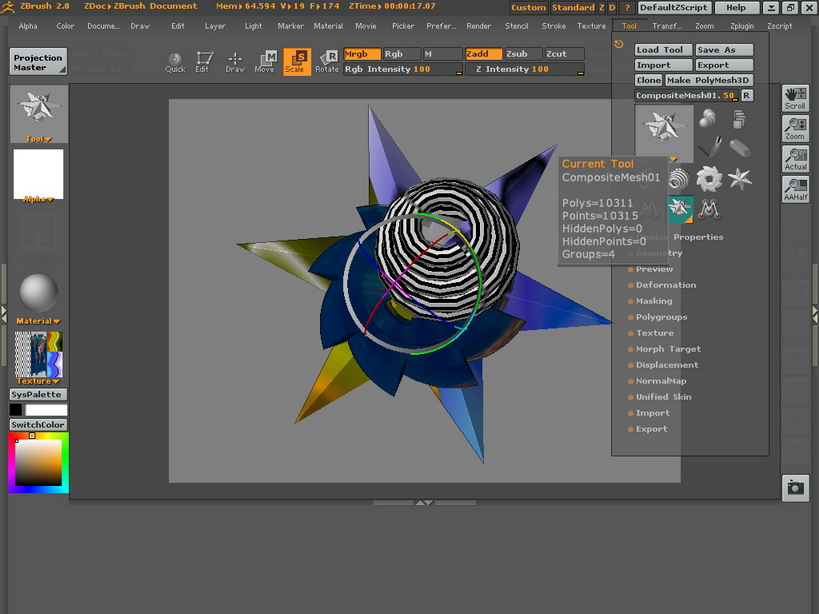819x614 pixels.
Task: Select the Sphere3D tool in the Tool palette
Action: pos(706,117)
